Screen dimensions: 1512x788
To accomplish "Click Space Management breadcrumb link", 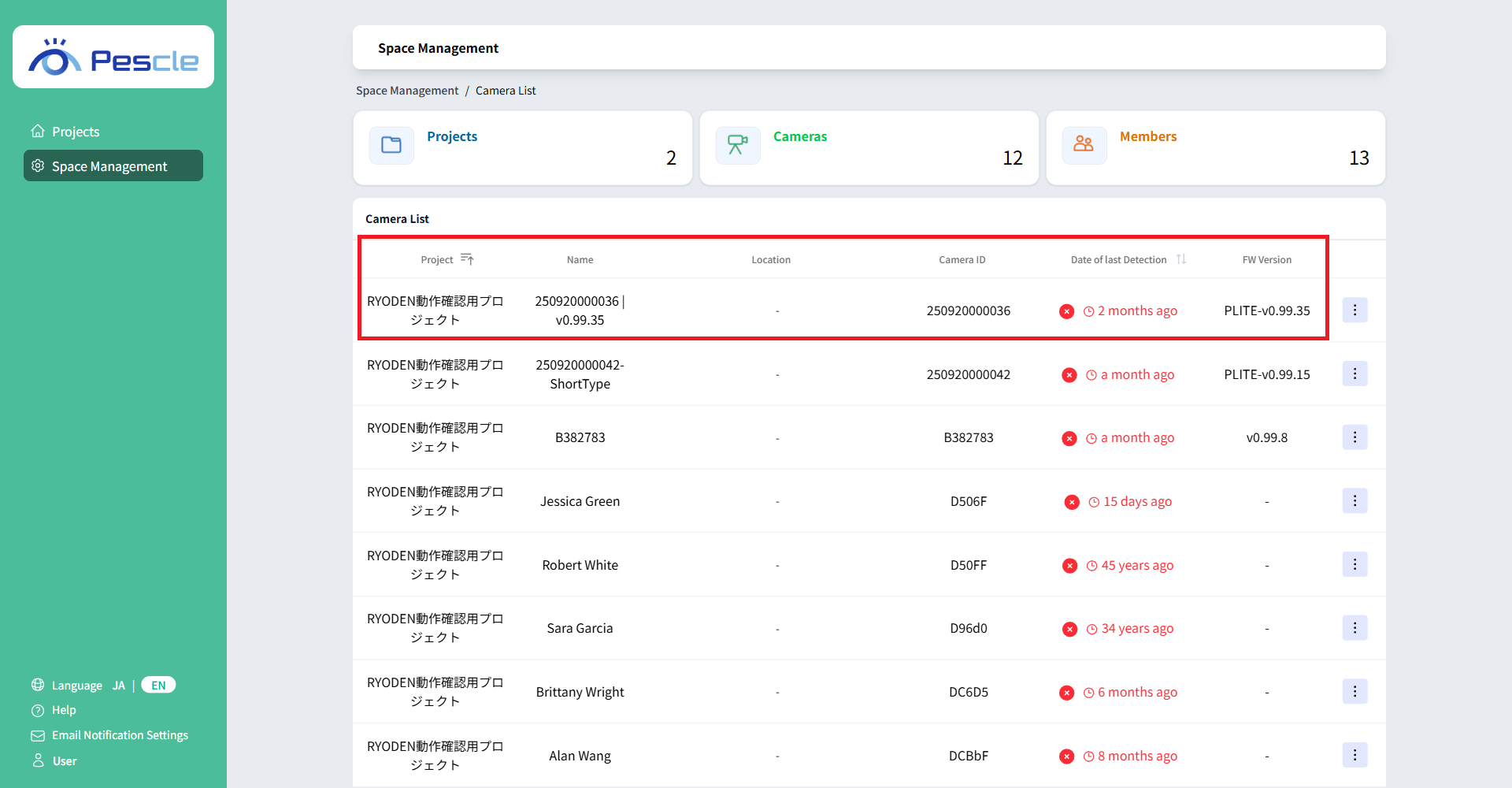I will click(407, 91).
